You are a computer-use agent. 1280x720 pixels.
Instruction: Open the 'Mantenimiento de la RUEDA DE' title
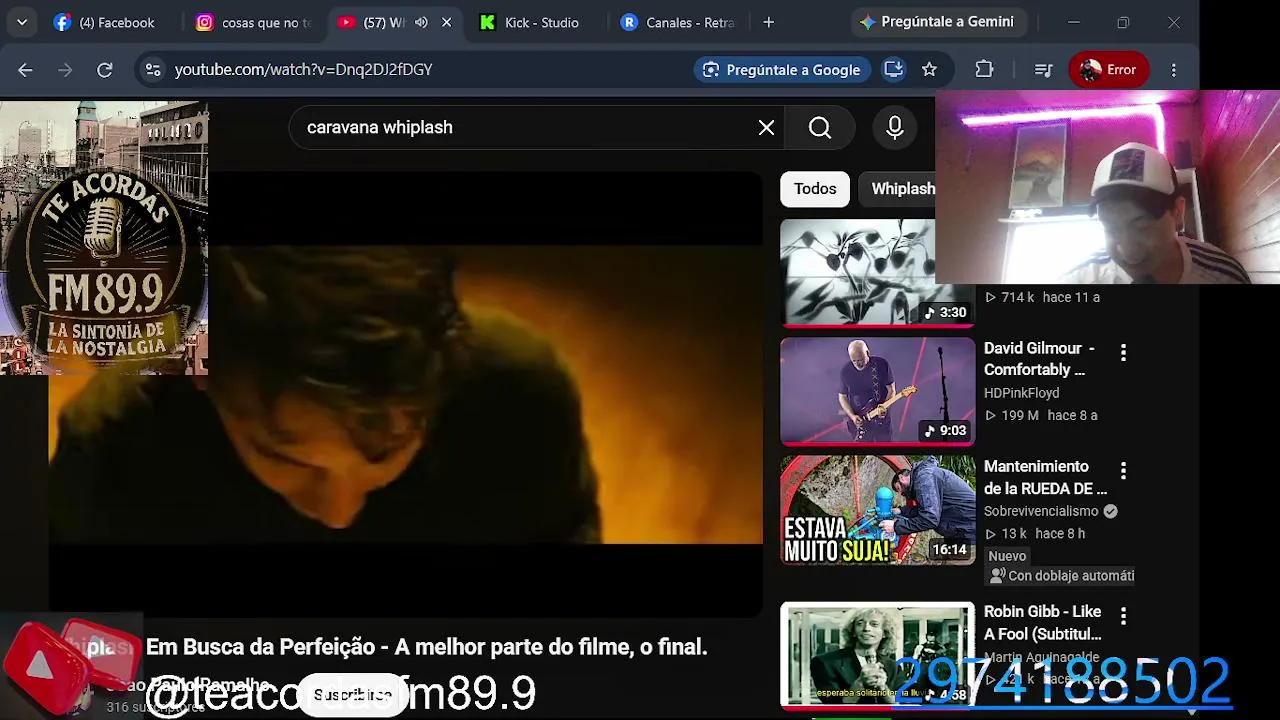(x=1045, y=477)
